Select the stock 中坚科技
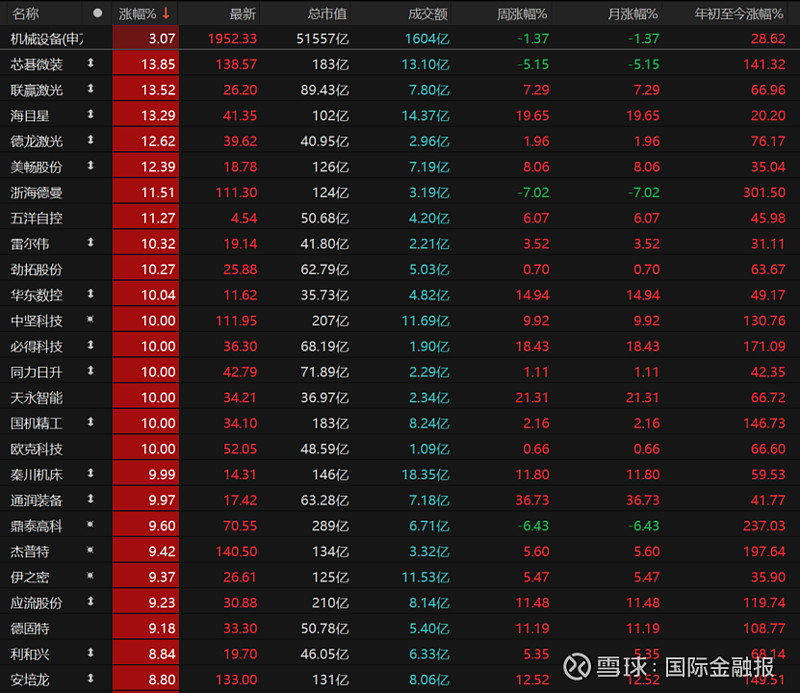 tap(37, 321)
